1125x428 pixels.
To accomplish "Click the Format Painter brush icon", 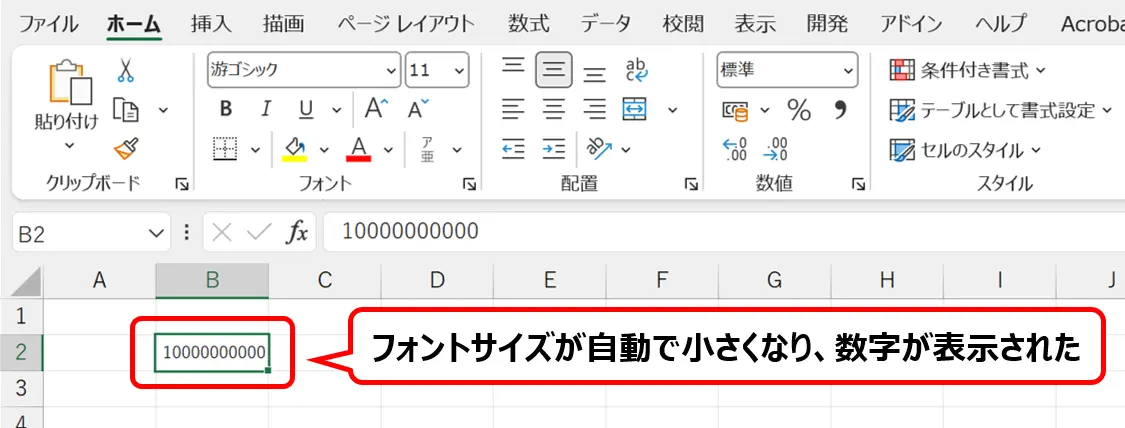I will (126, 148).
